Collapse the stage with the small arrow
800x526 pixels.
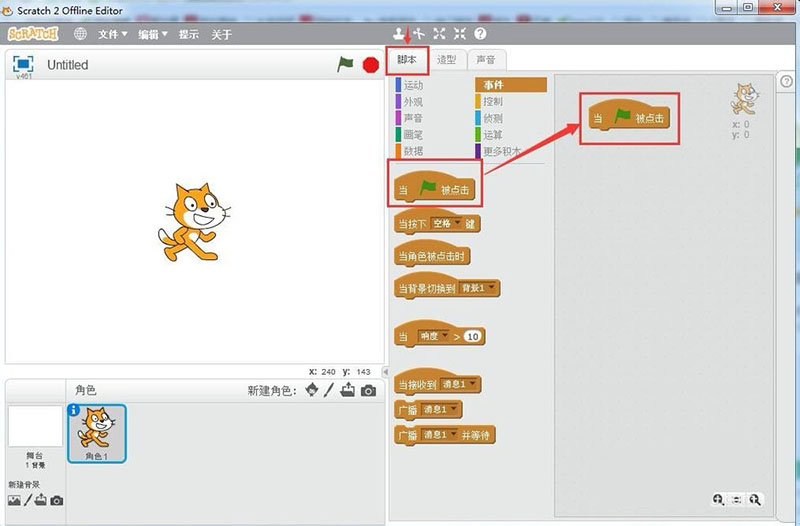click(386, 371)
